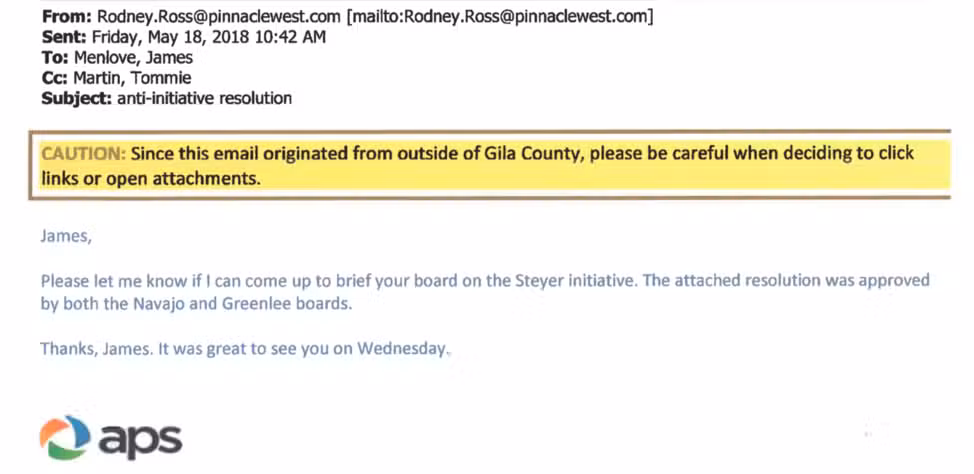
Task: Click the APS swirl logo icon
Action: point(65,437)
